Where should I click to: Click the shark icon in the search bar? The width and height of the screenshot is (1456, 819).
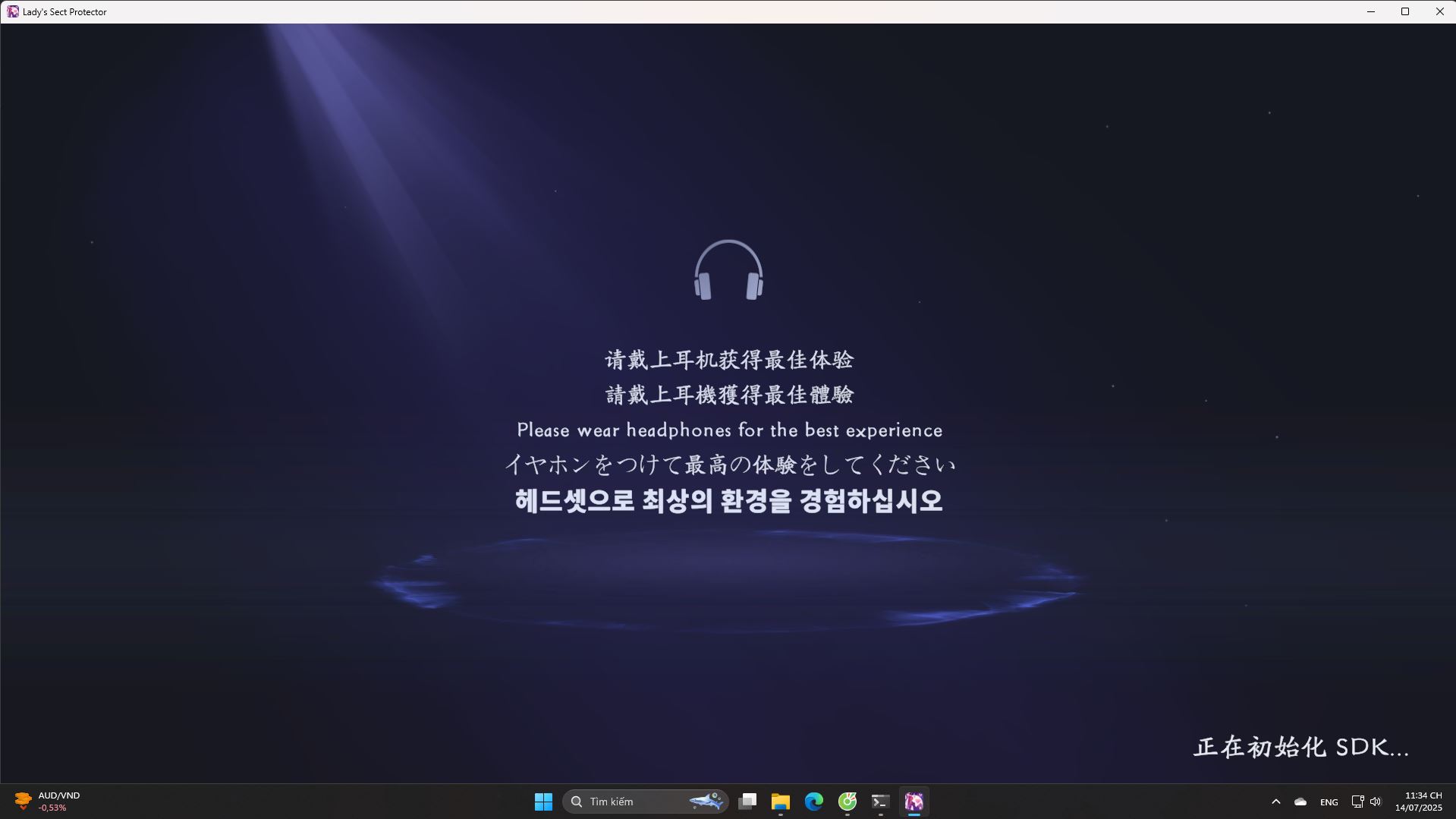point(707,801)
